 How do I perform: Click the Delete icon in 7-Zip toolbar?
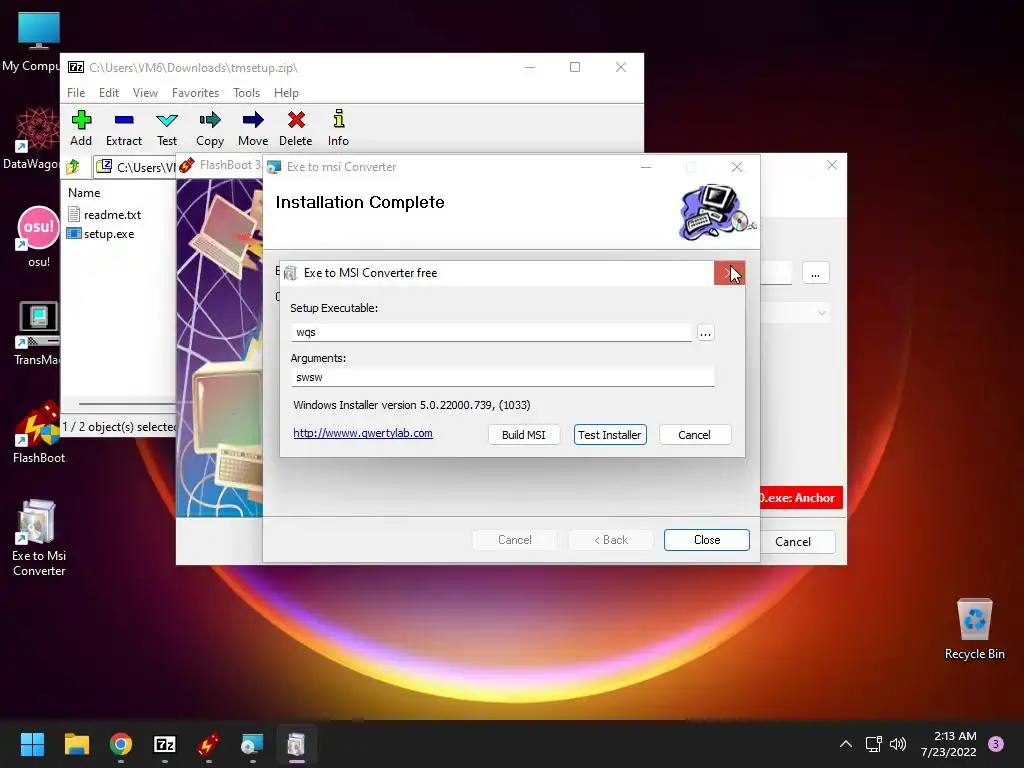point(296,128)
